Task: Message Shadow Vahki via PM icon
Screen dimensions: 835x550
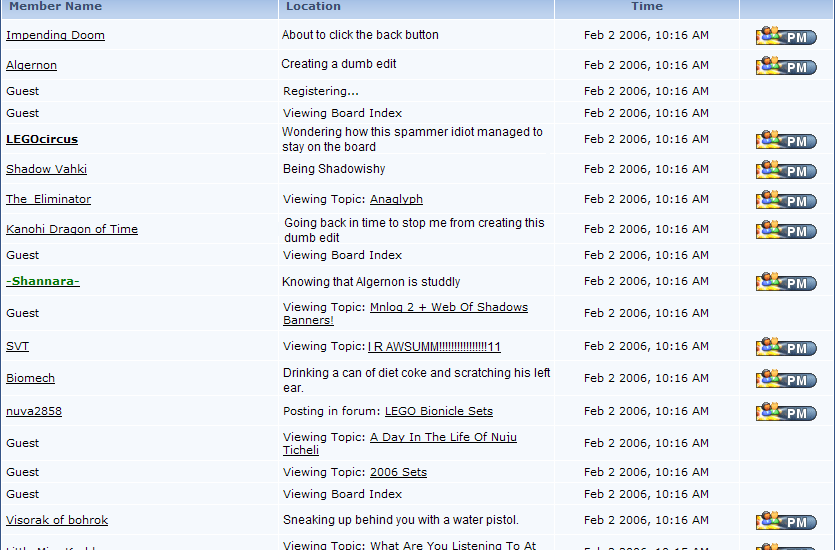Action: click(786, 169)
